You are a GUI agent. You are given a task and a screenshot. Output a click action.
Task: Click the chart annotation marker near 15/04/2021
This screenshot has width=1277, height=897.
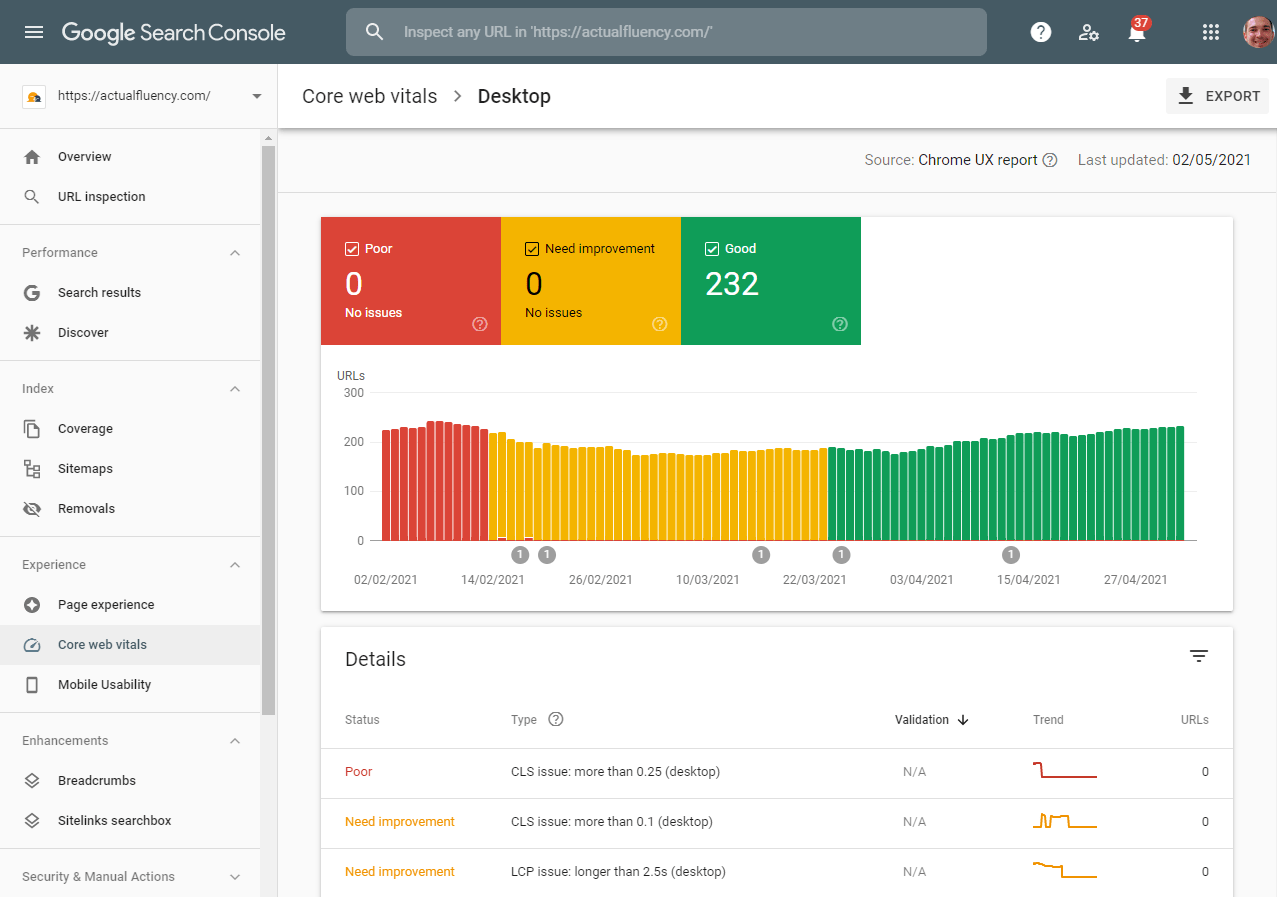point(1011,555)
